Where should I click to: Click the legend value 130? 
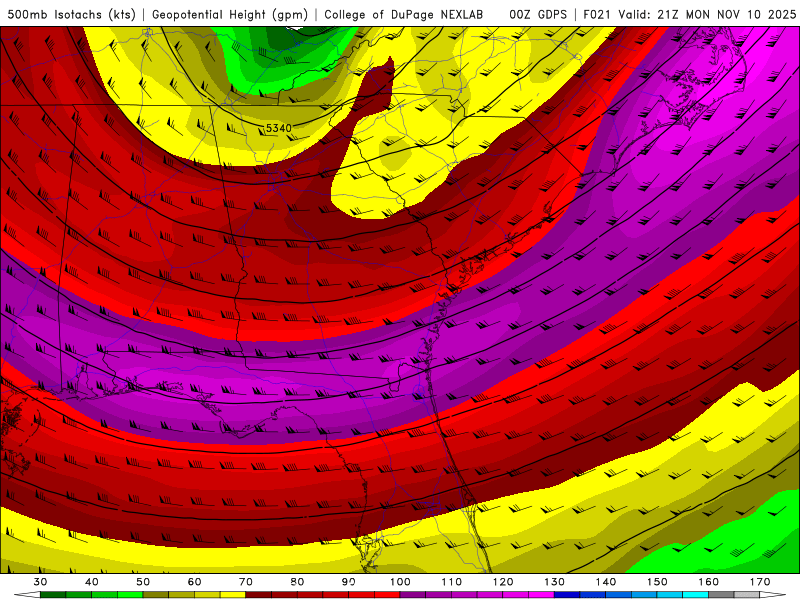[x=554, y=582]
